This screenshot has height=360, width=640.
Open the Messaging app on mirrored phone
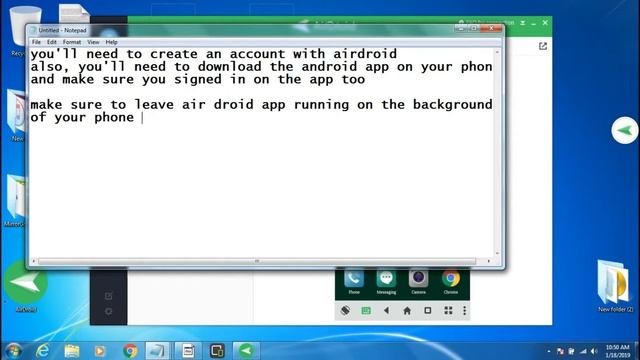386,282
